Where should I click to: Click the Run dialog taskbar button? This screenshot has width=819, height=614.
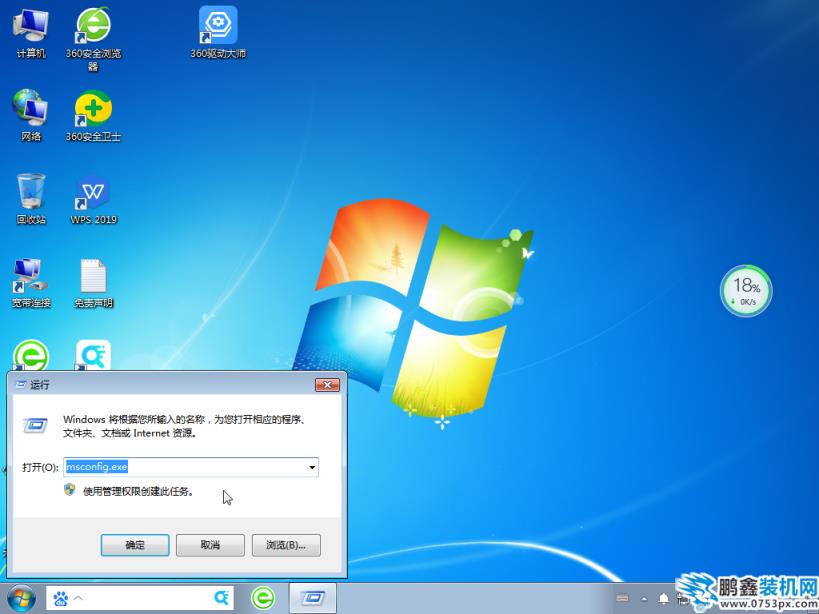312,598
